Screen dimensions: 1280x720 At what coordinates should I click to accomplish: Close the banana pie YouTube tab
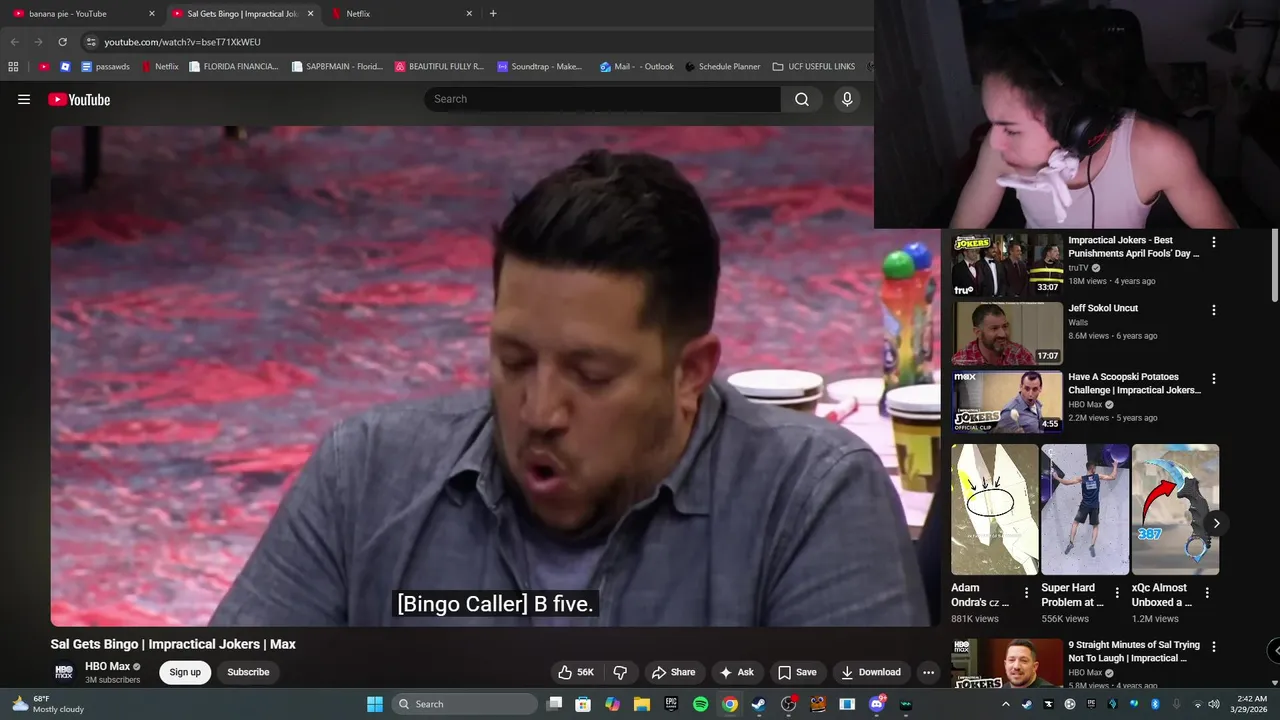[x=152, y=14]
